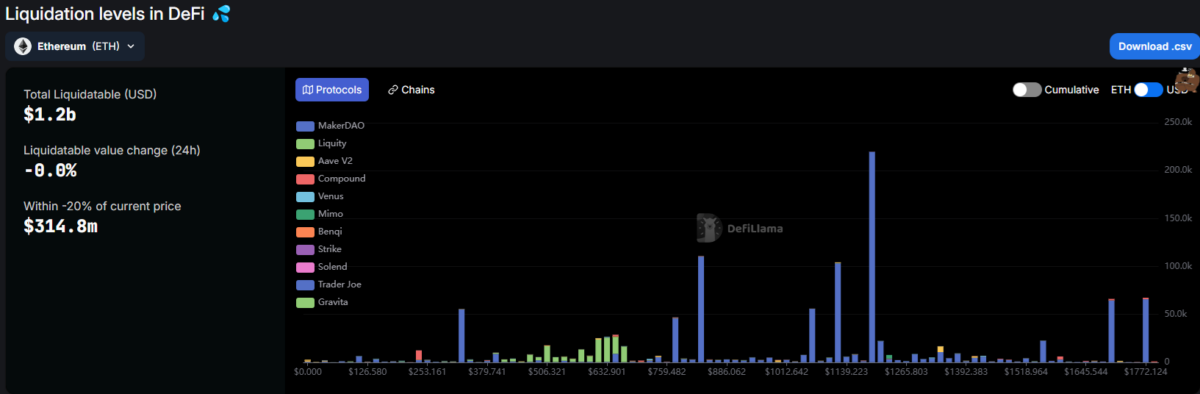Click the Liquidation levels in DeFi heading
1200x394 pixels.
tap(105, 13)
